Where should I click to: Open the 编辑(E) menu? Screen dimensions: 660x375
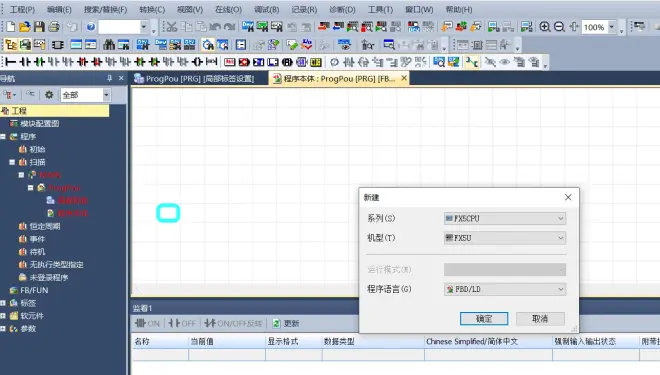click(59, 9)
